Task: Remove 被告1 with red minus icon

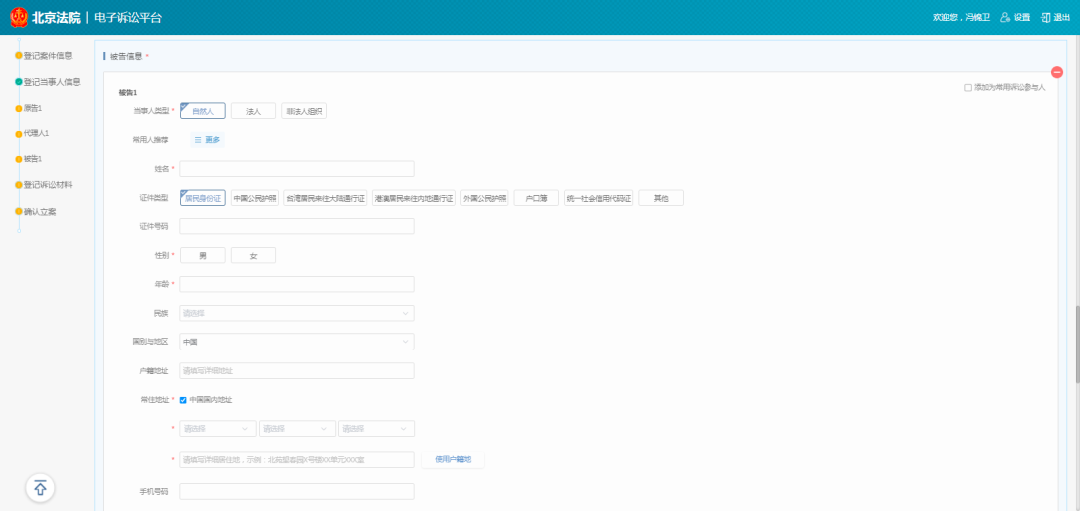Action: 1057,72
